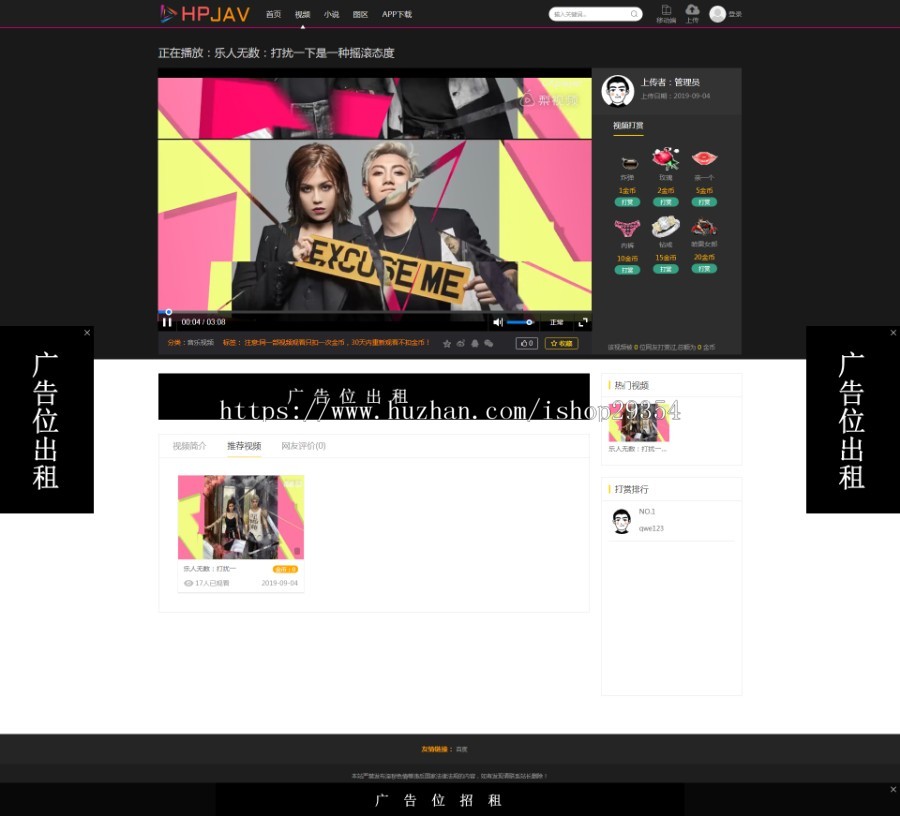Viewport: 900px width, 816px height.
Task: Click the mobile version icon next to search
Action: point(666,10)
